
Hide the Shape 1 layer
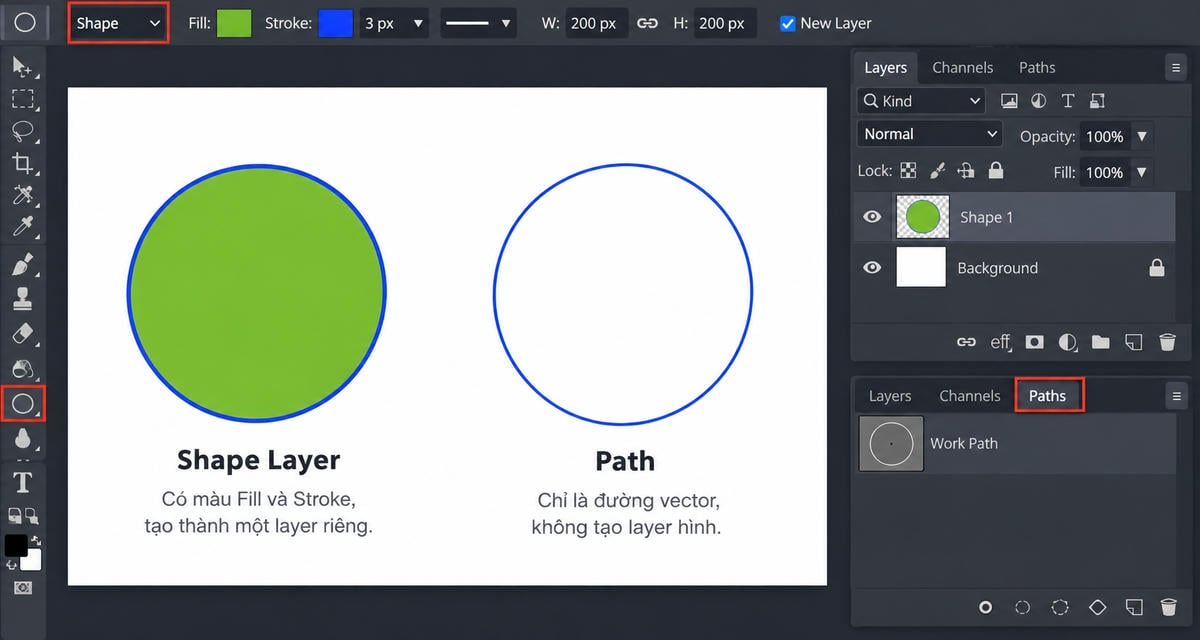pyautogui.click(x=873, y=217)
